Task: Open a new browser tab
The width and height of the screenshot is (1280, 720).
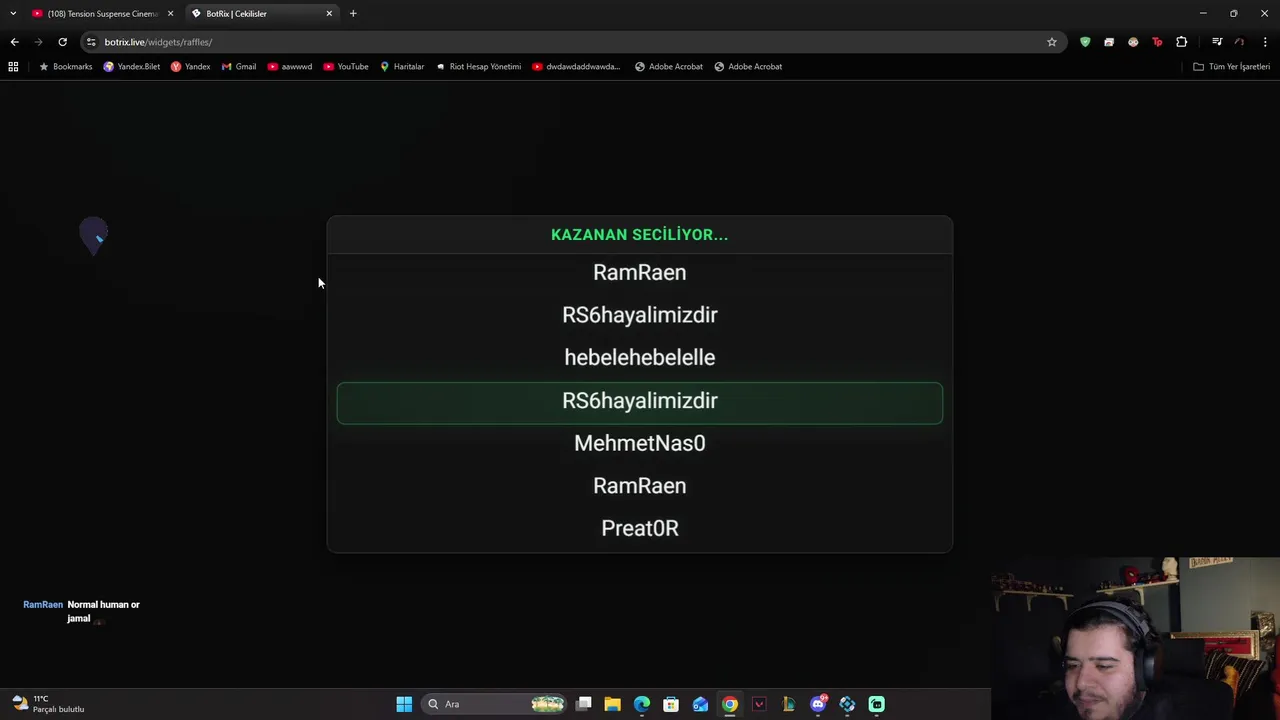Action: 353,13
